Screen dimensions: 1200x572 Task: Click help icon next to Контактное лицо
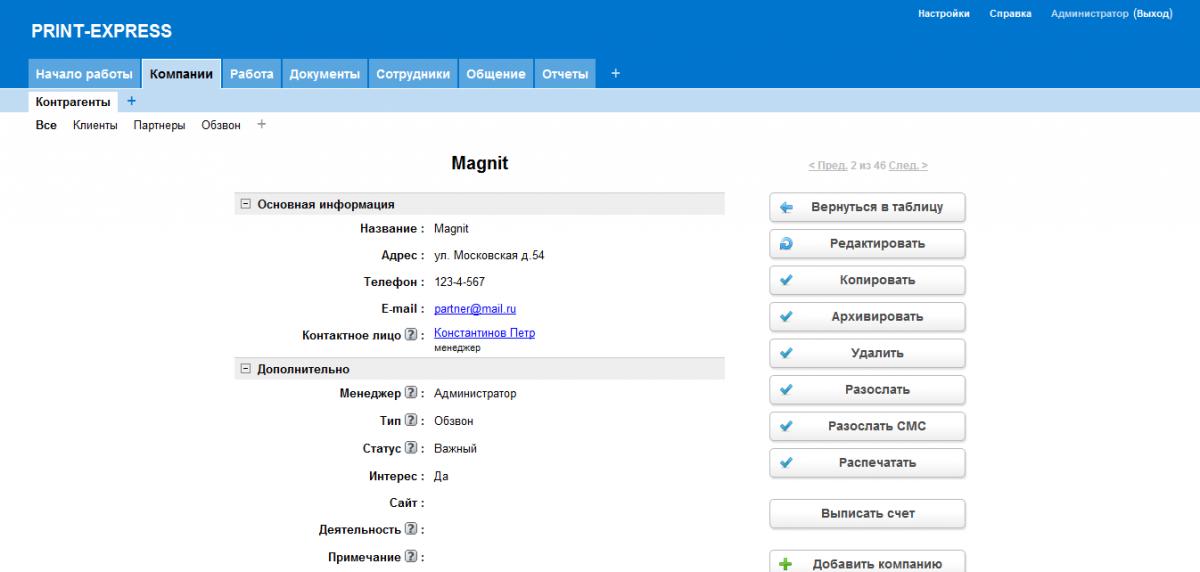pyautogui.click(x=411, y=336)
